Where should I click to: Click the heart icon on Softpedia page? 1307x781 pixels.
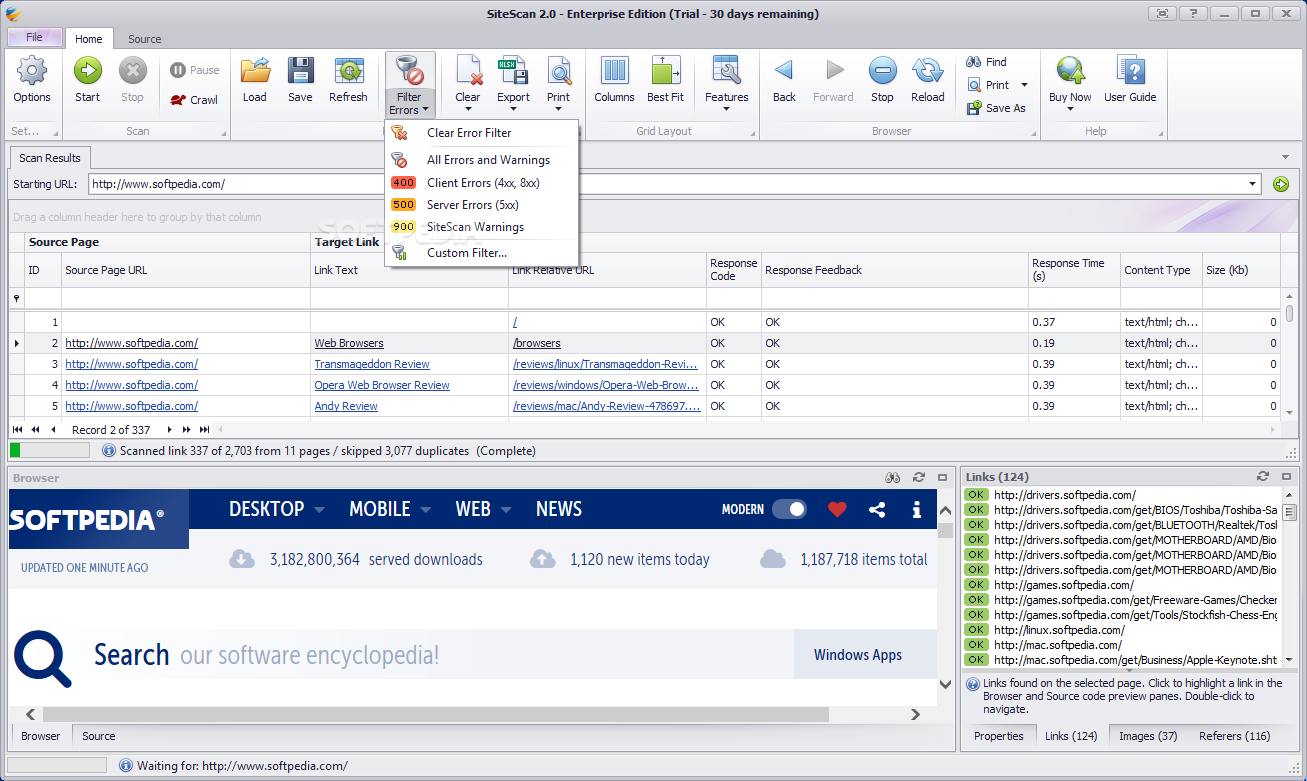click(x=837, y=509)
